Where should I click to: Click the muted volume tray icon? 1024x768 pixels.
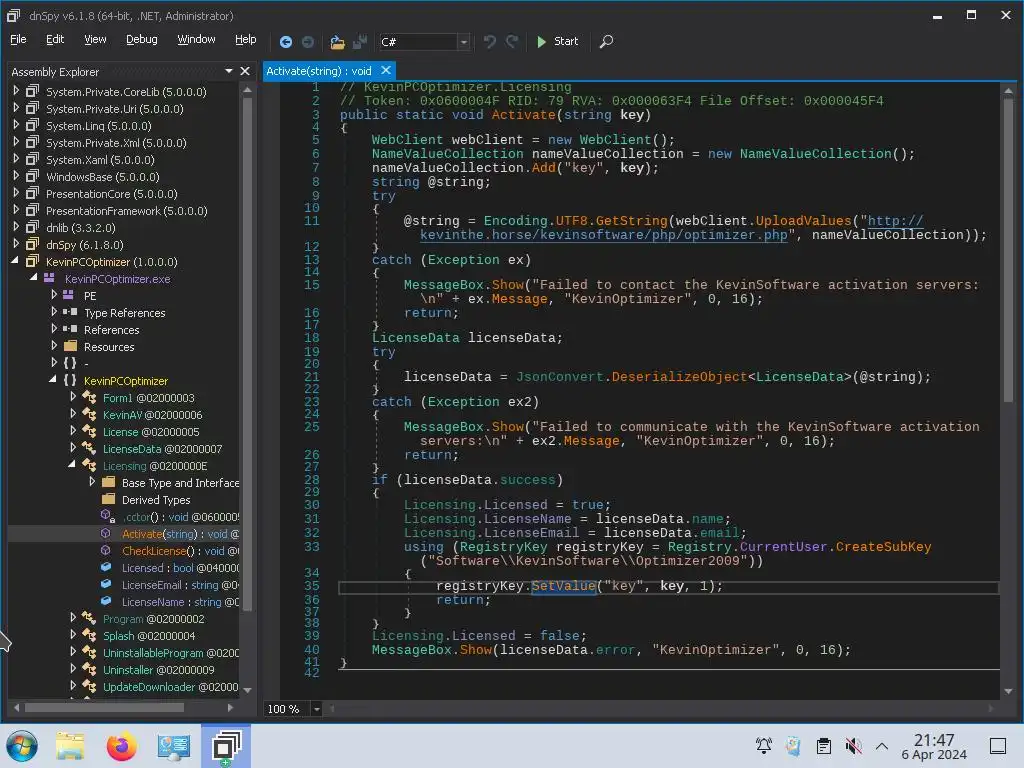[x=853, y=746]
